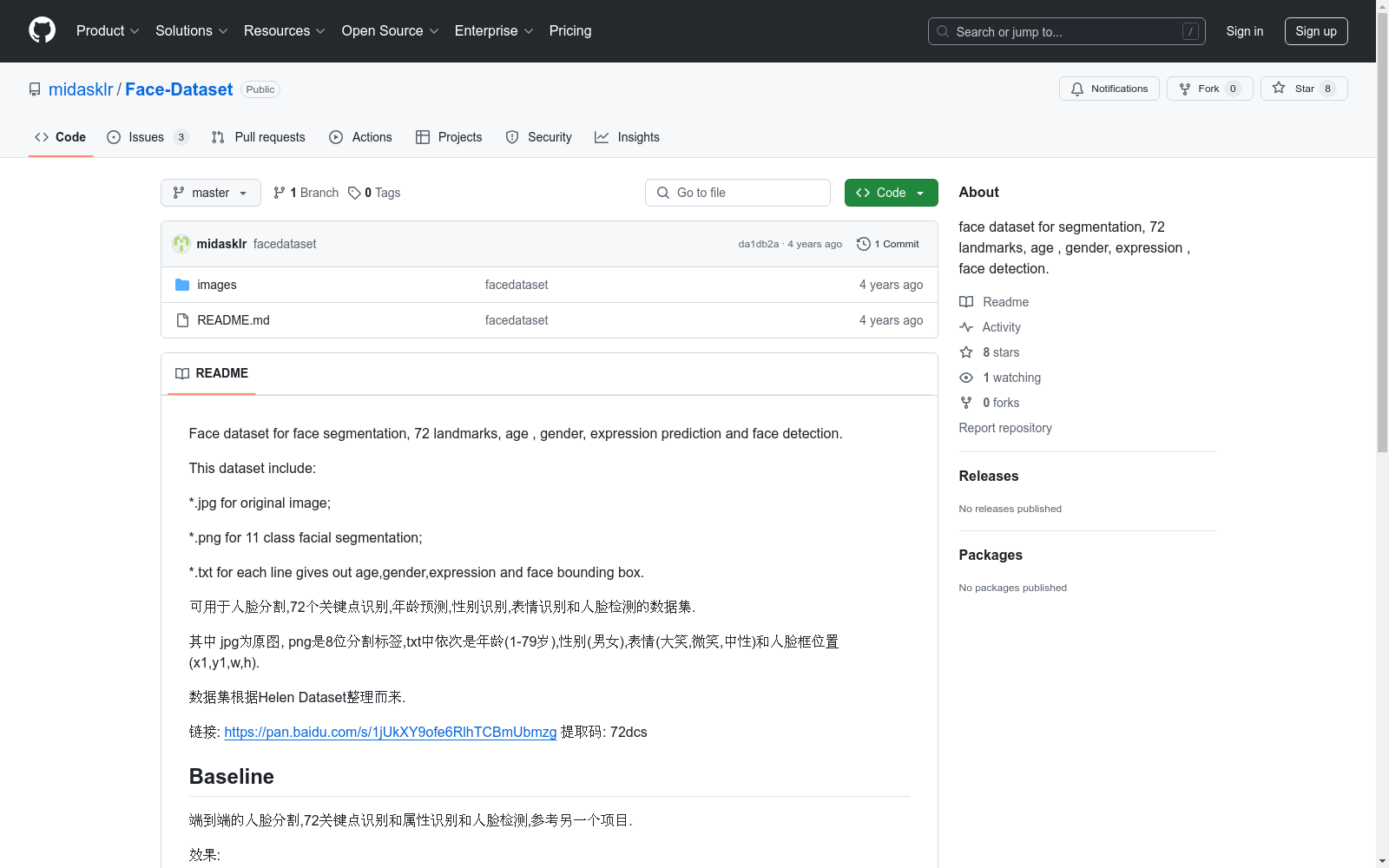1389x868 pixels.
Task: Open the Releases section heading
Action: (x=989, y=476)
